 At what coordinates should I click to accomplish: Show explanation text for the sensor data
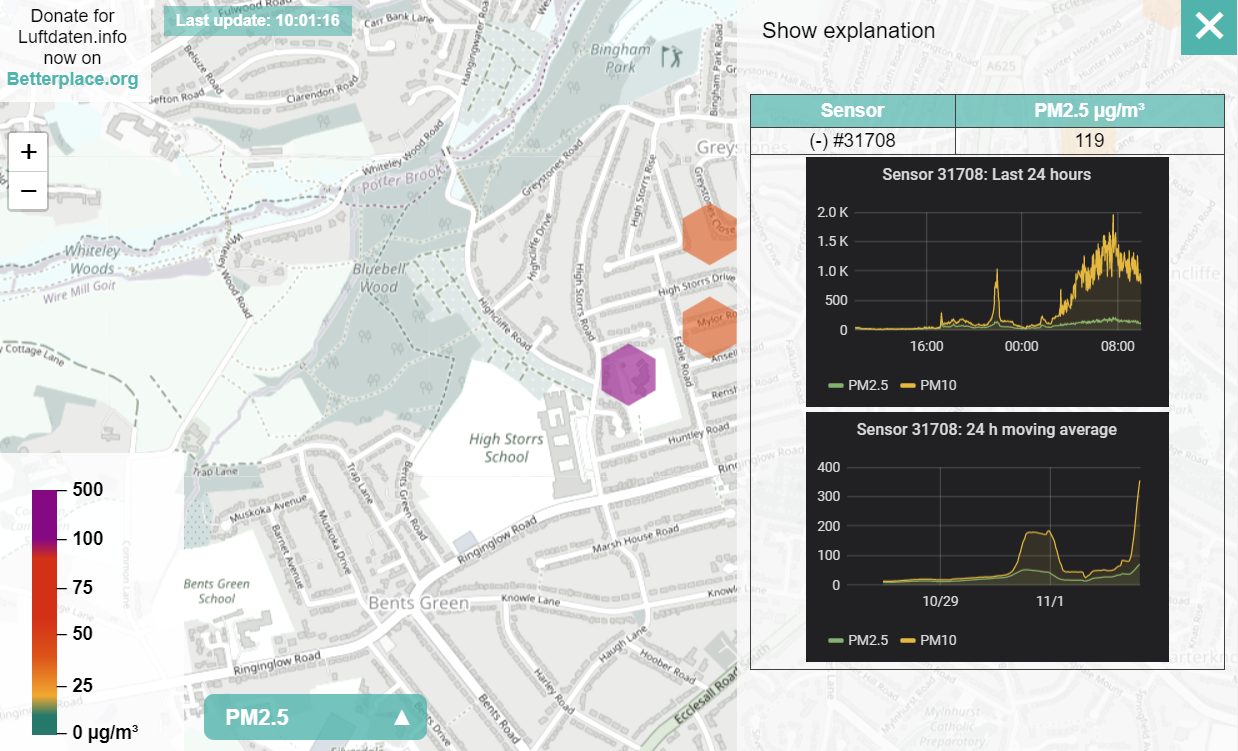tap(848, 31)
